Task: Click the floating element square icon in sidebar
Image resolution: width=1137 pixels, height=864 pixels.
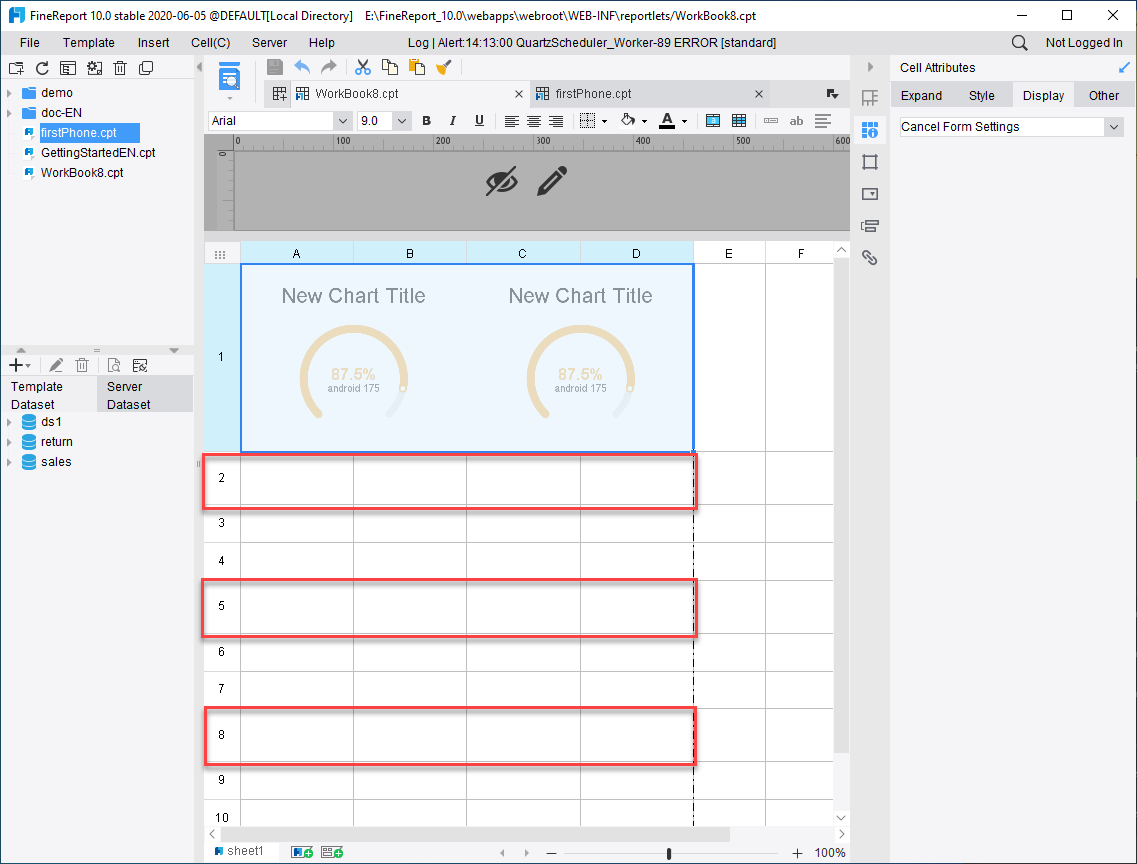Action: [x=870, y=162]
